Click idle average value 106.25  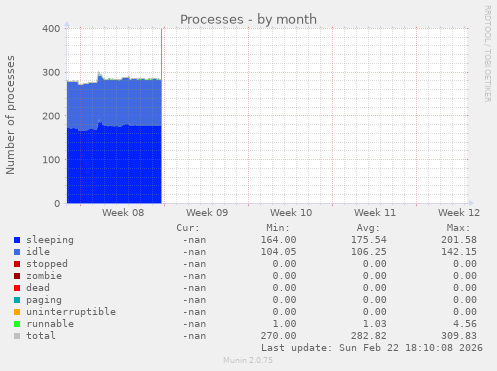pos(369,252)
